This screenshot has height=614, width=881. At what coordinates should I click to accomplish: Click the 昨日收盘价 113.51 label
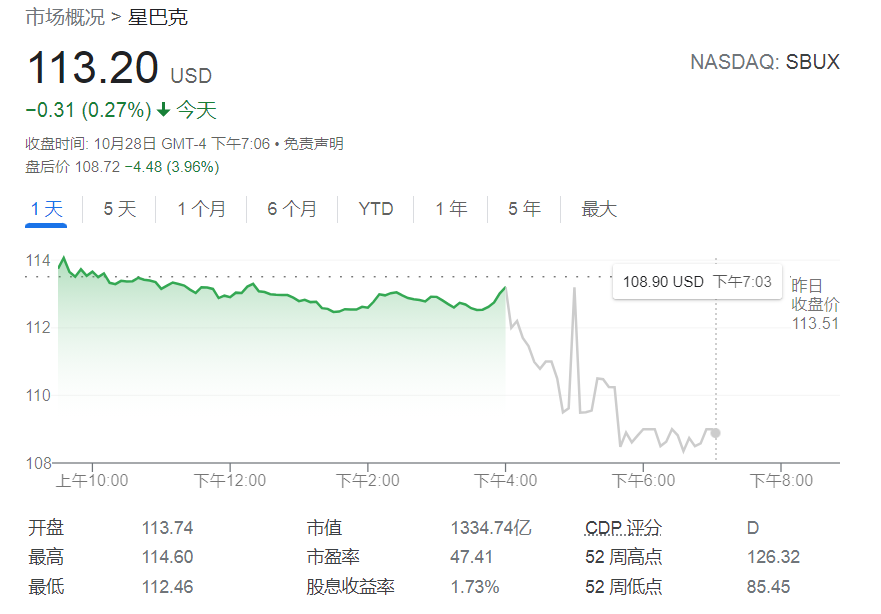pos(815,304)
